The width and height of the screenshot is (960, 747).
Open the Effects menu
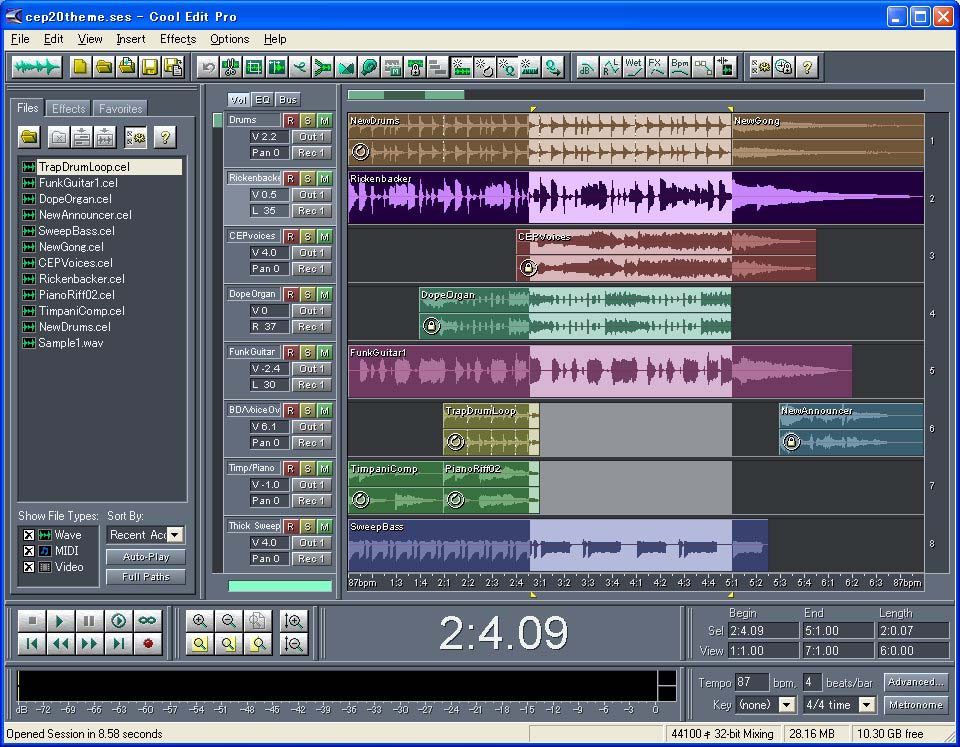[178, 39]
